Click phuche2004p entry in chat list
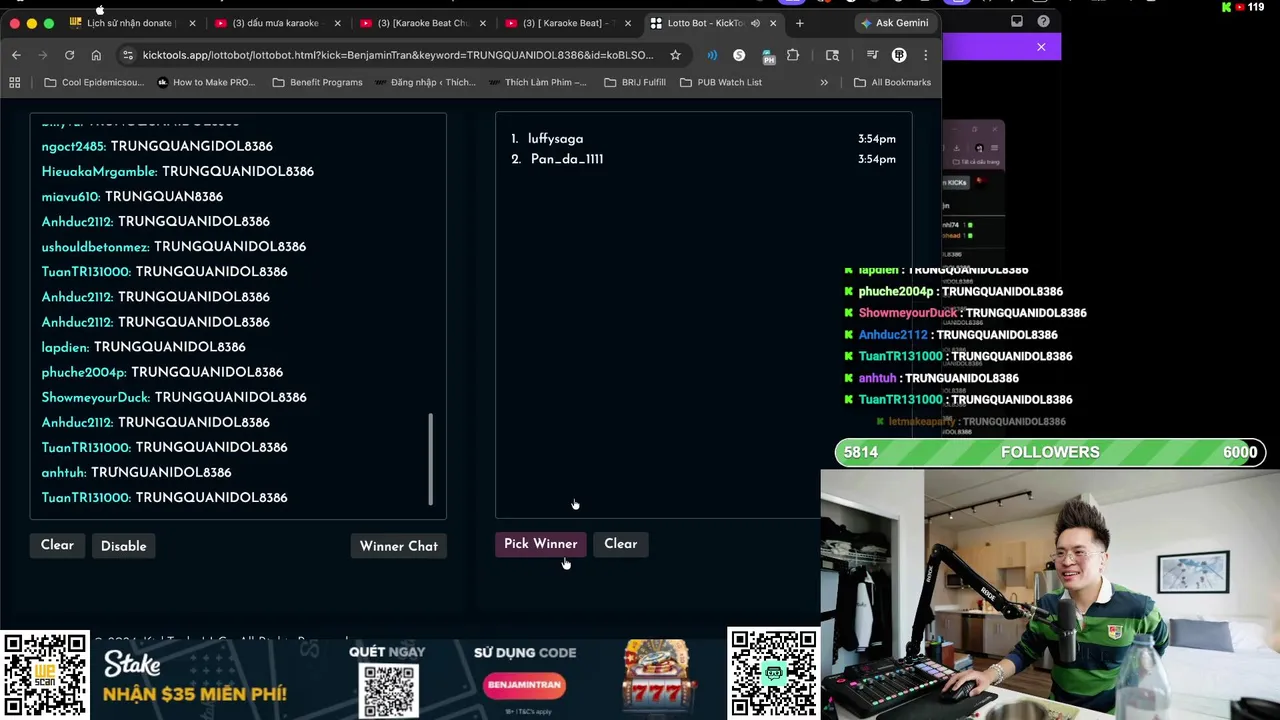Image resolution: width=1280 pixels, height=720 pixels. [162, 372]
